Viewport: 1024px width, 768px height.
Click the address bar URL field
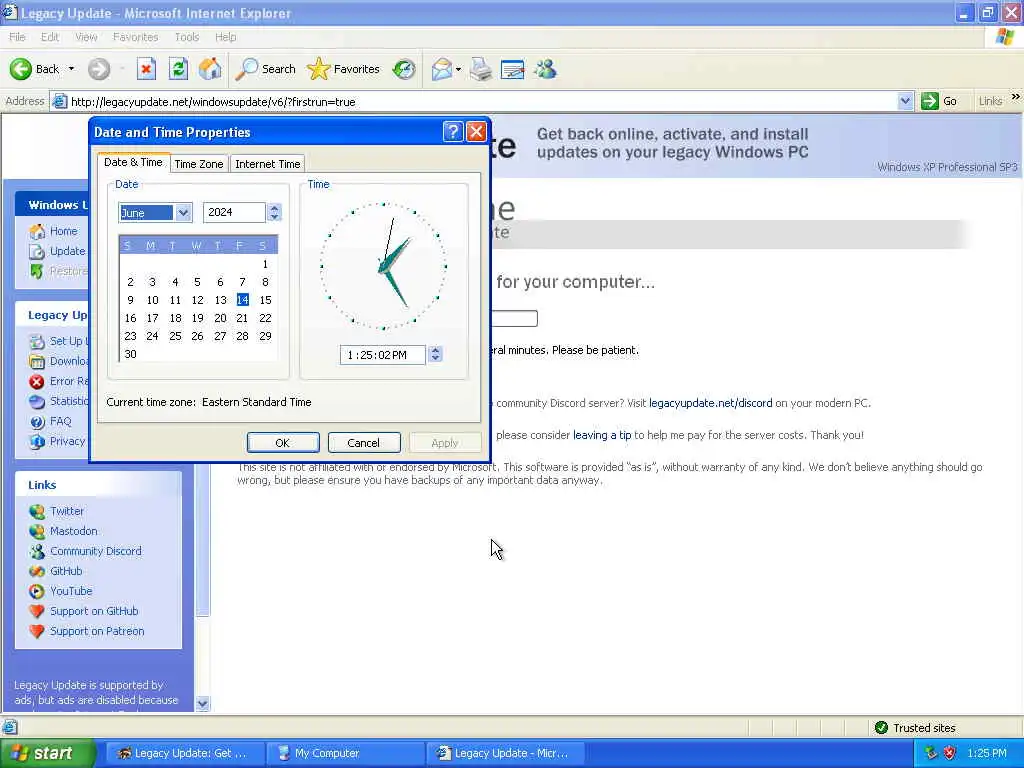click(x=483, y=101)
